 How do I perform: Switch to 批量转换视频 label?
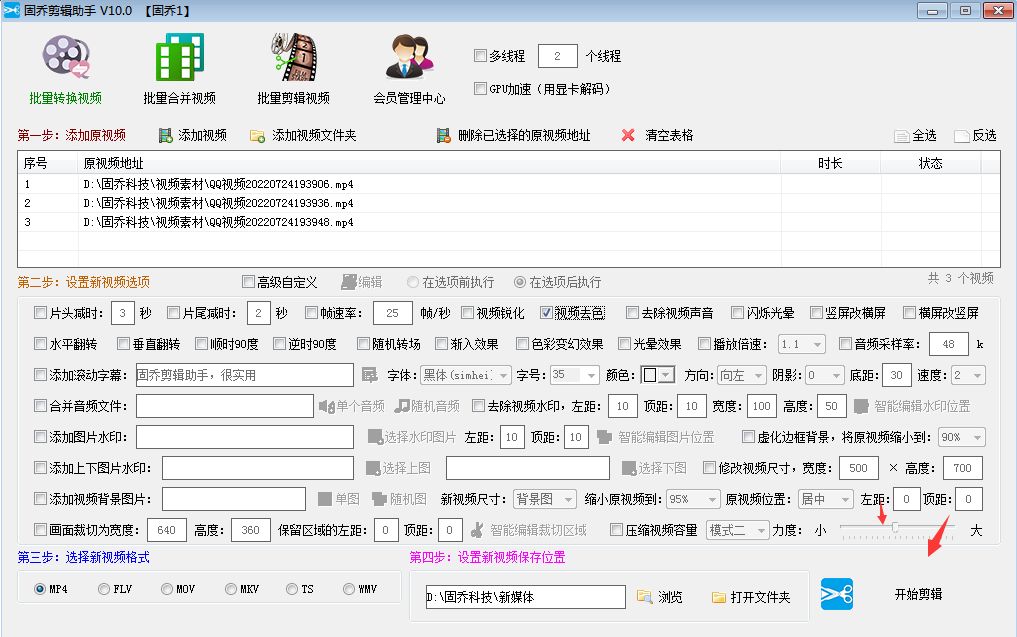point(66,99)
